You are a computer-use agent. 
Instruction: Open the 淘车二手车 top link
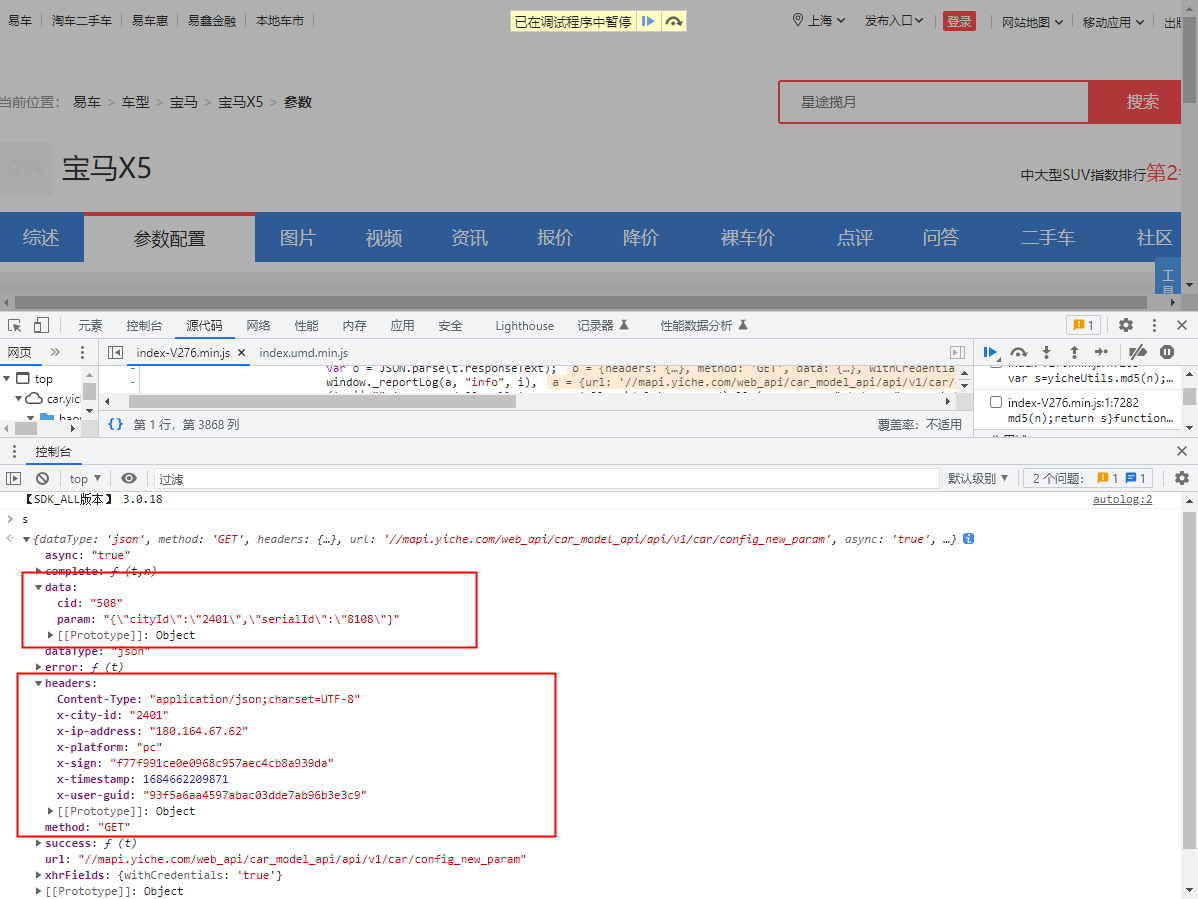[x=82, y=21]
